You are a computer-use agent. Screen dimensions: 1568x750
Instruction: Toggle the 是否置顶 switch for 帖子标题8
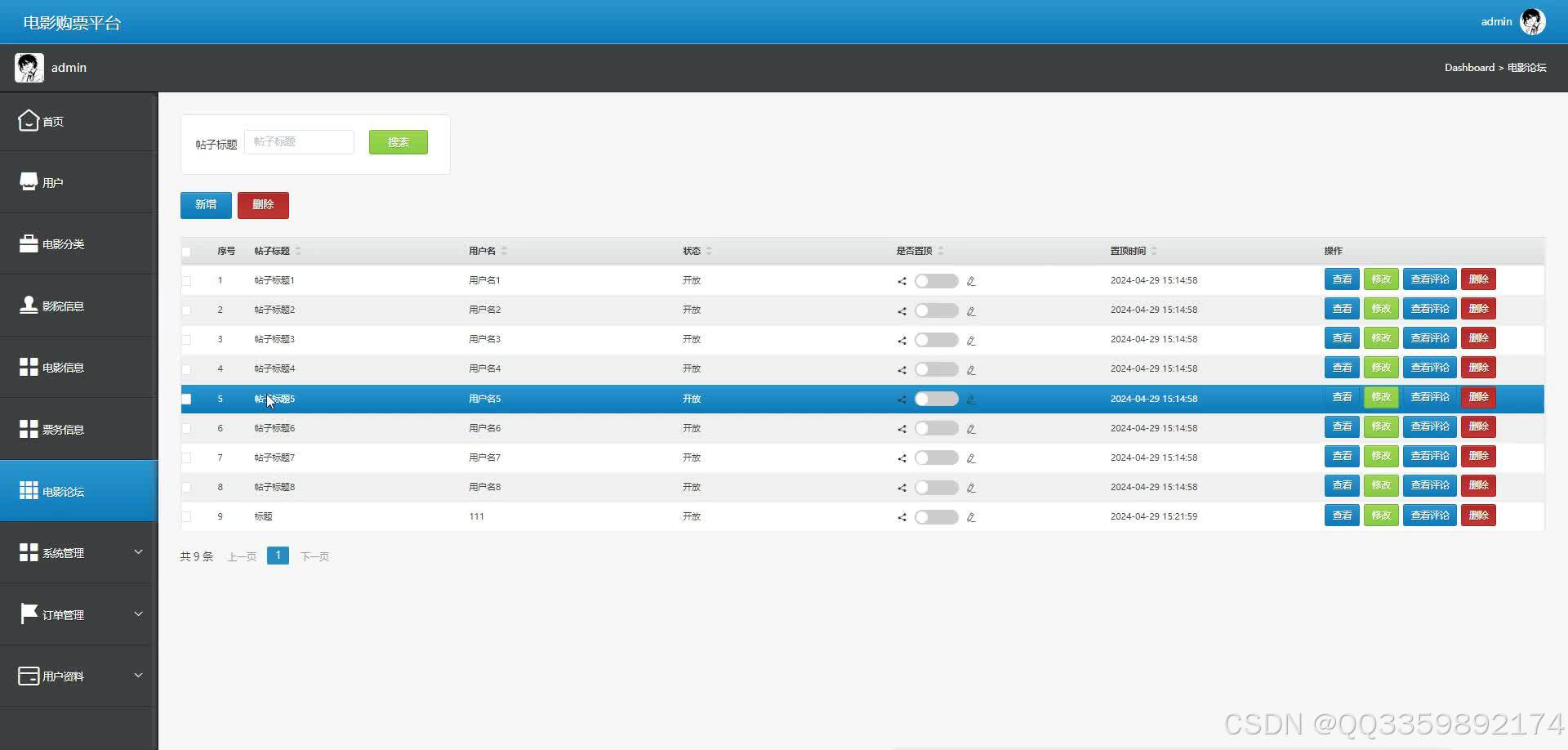936,488
